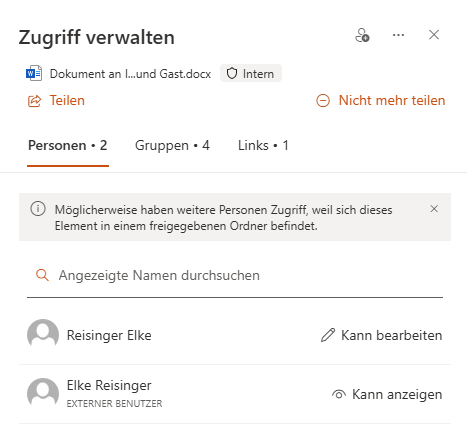Dismiss the shared folder notice banner
The height and width of the screenshot is (429, 467).
click(x=434, y=209)
